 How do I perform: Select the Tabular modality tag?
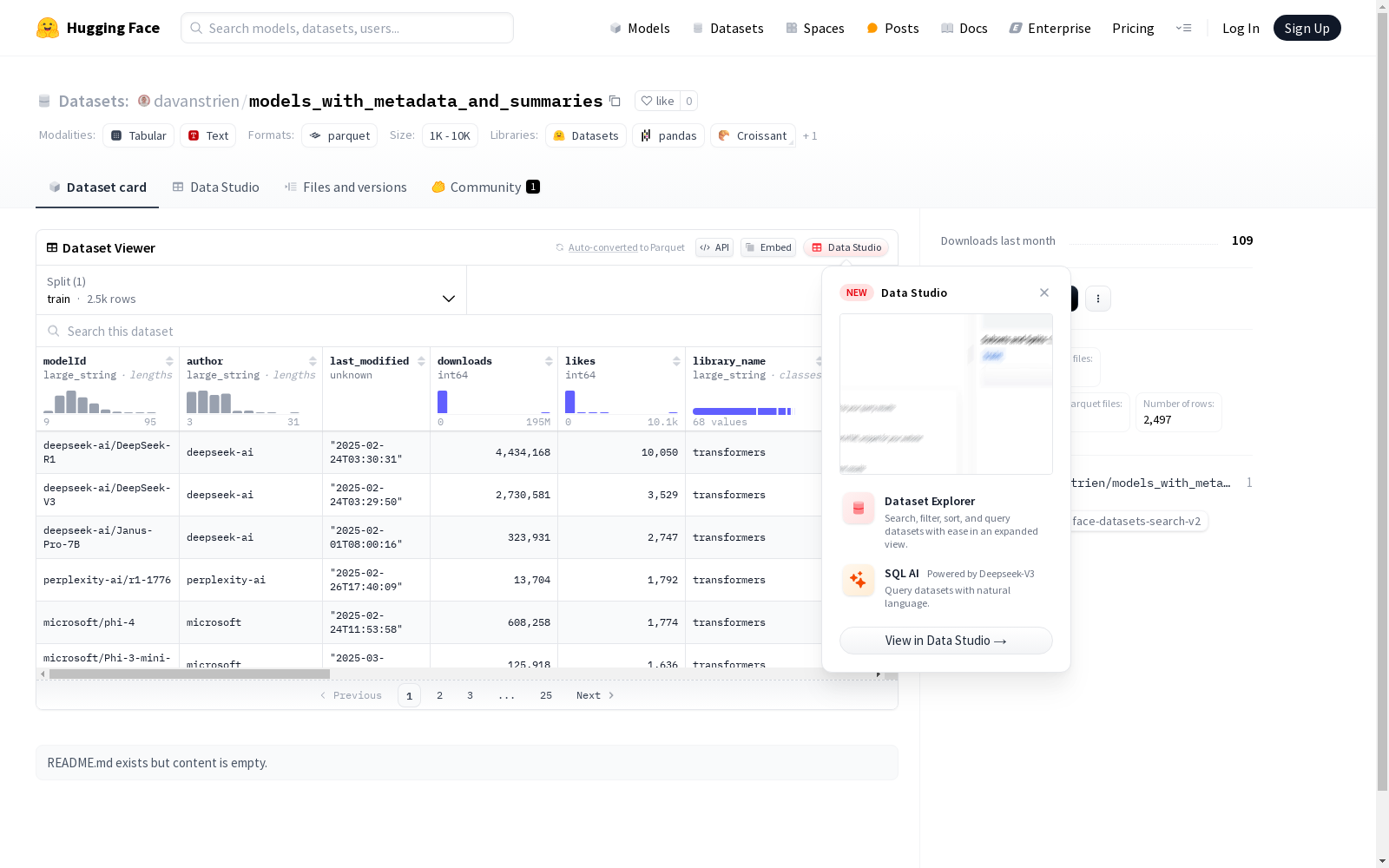(x=139, y=135)
